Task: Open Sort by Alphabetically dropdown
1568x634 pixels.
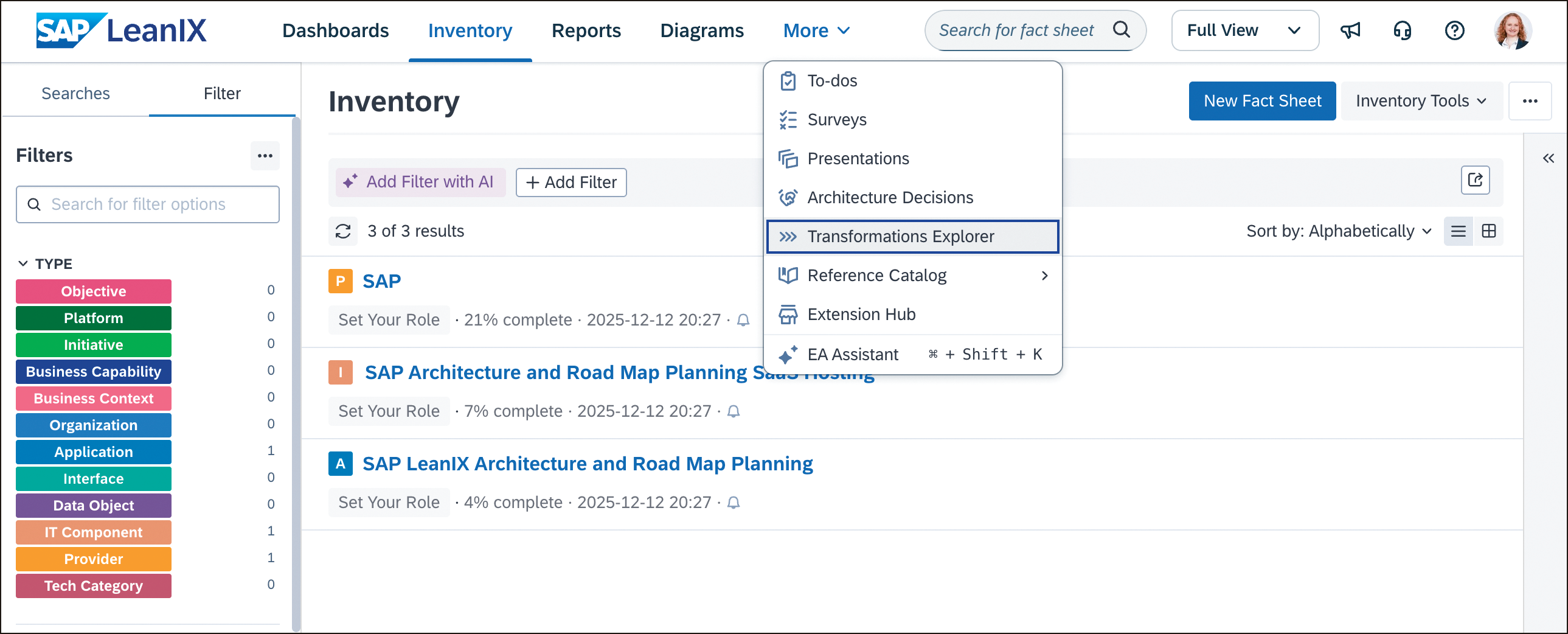Action: pyautogui.click(x=1339, y=231)
